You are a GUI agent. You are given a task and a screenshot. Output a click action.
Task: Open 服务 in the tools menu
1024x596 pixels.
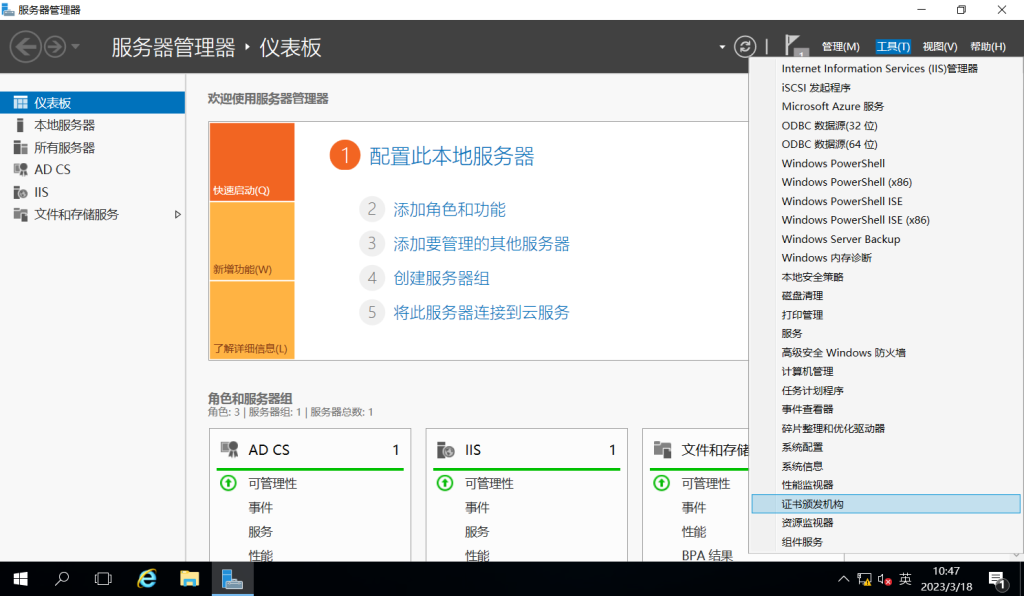886,334
